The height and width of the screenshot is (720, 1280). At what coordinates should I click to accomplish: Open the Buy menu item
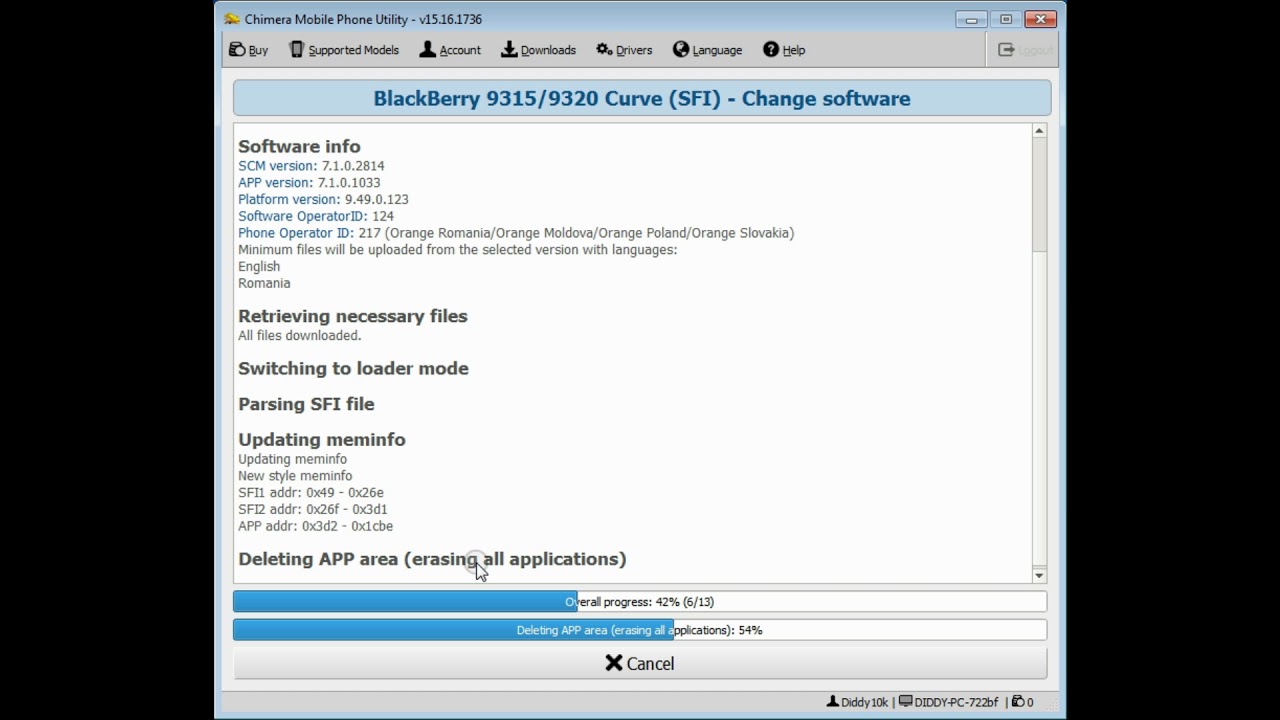pos(248,50)
